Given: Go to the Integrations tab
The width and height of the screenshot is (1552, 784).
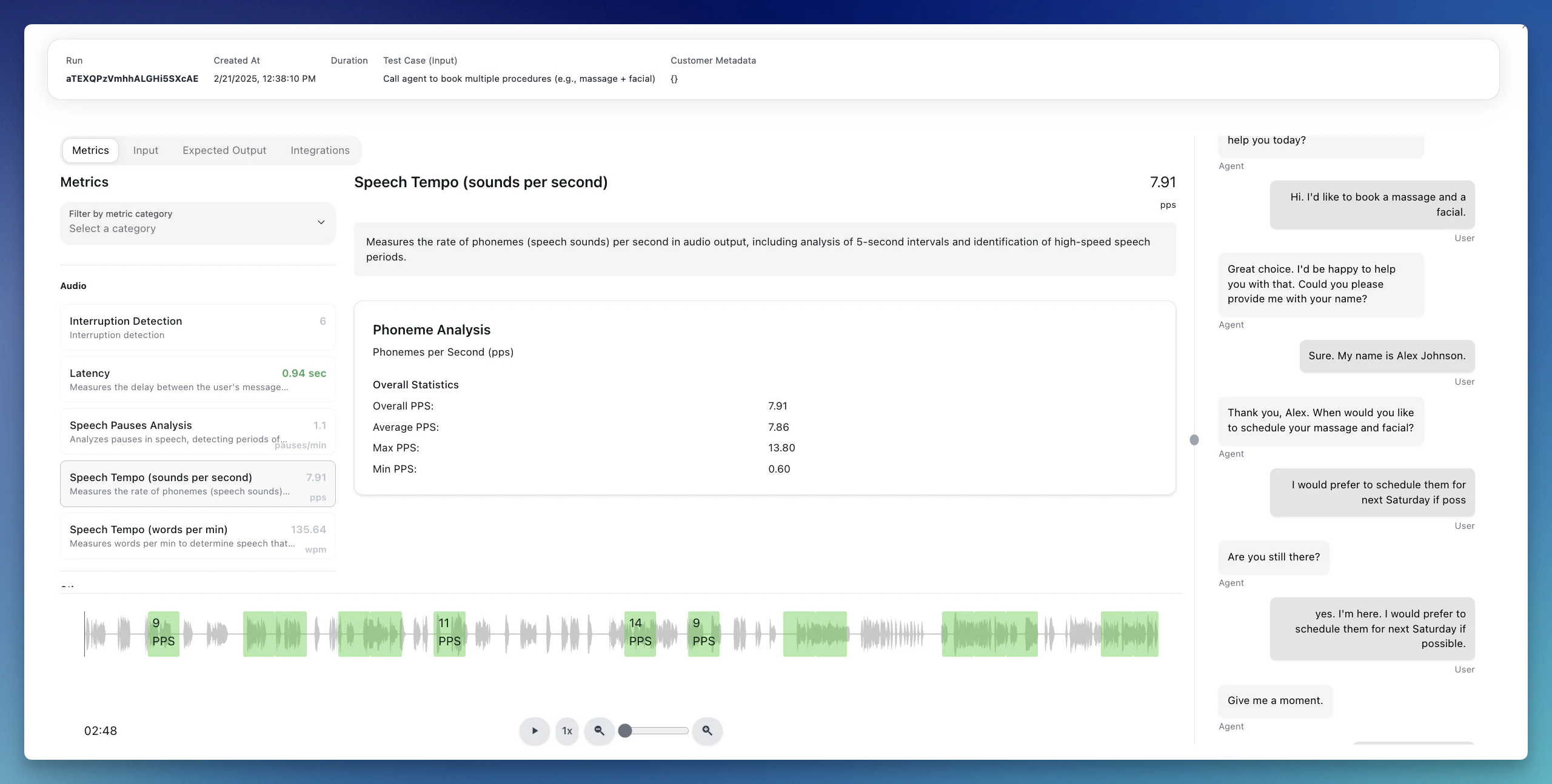Looking at the screenshot, I should click(320, 150).
